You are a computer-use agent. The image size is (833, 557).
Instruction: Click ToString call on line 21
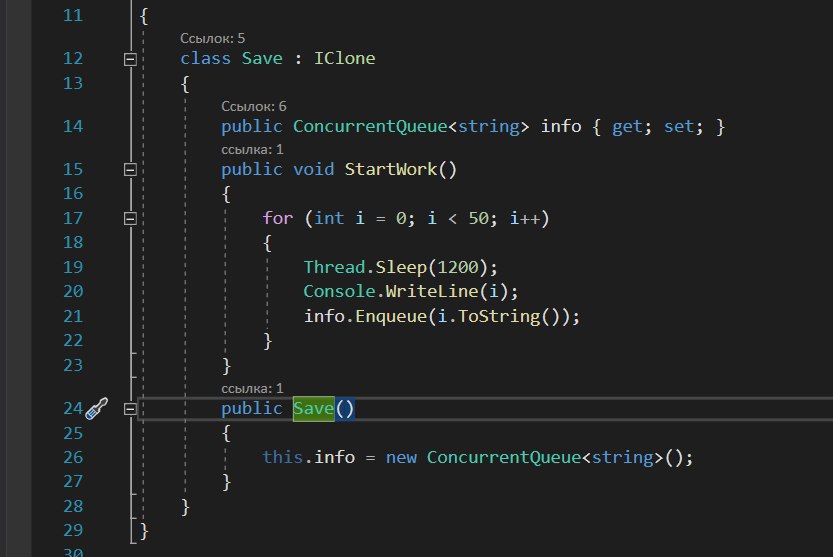coord(499,316)
